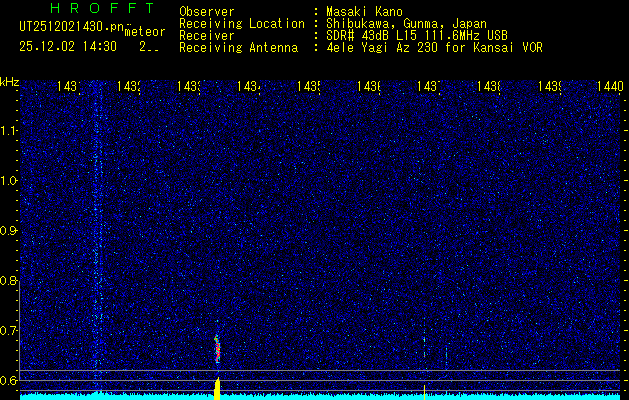The height and width of the screenshot is (400, 629).
Task: Select Shibukawa, Gunma, Japan text
Action: point(406,24)
